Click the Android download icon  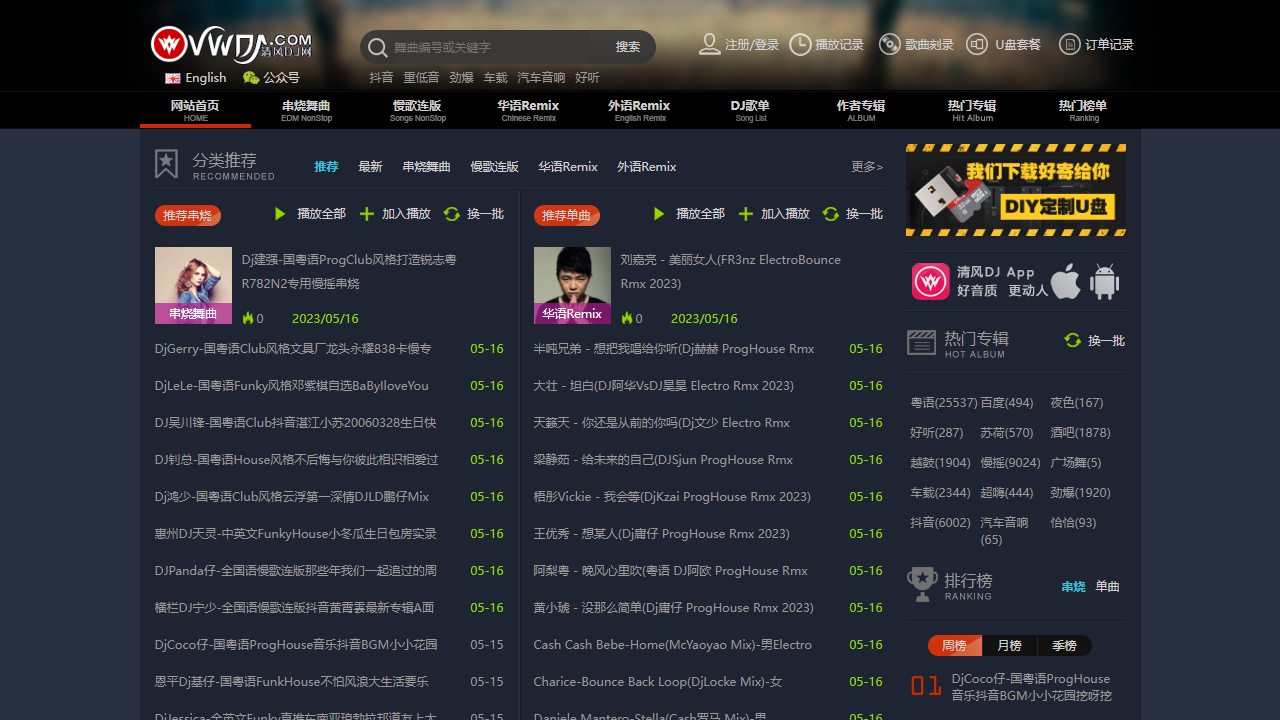tap(1104, 281)
